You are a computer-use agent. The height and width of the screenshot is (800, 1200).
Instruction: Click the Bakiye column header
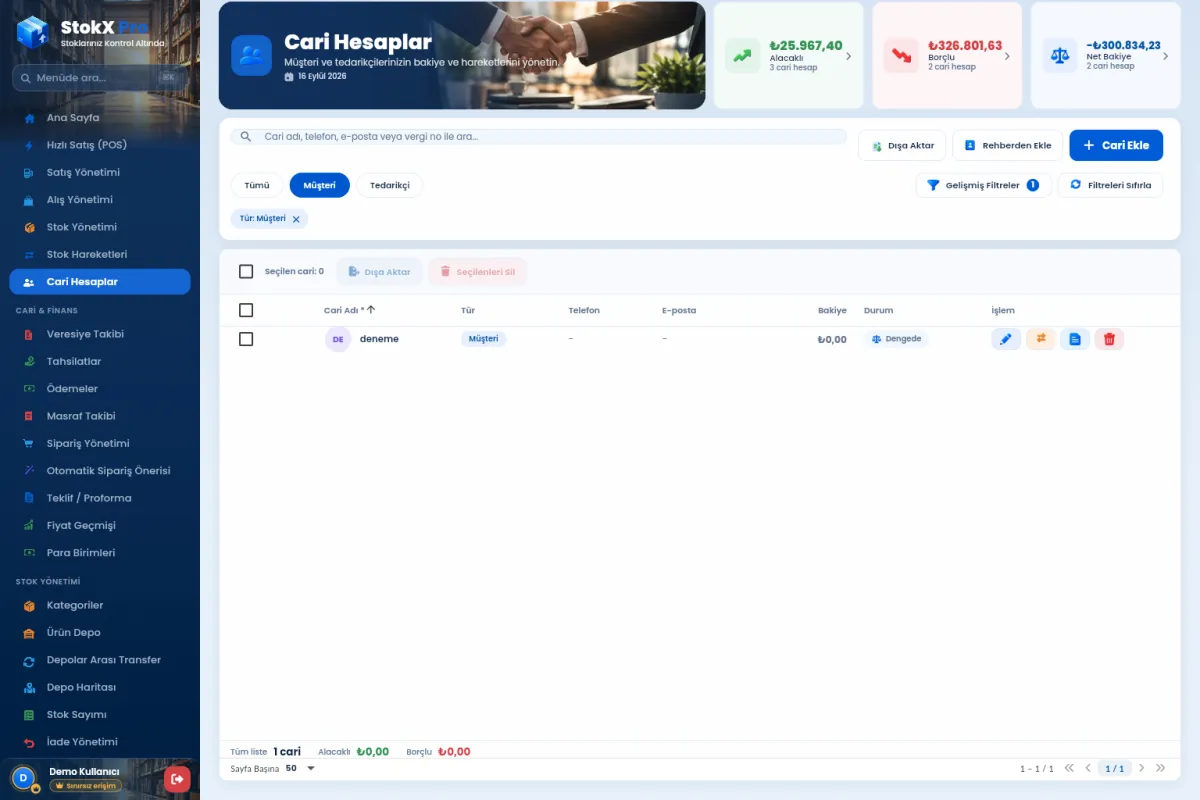pos(832,310)
